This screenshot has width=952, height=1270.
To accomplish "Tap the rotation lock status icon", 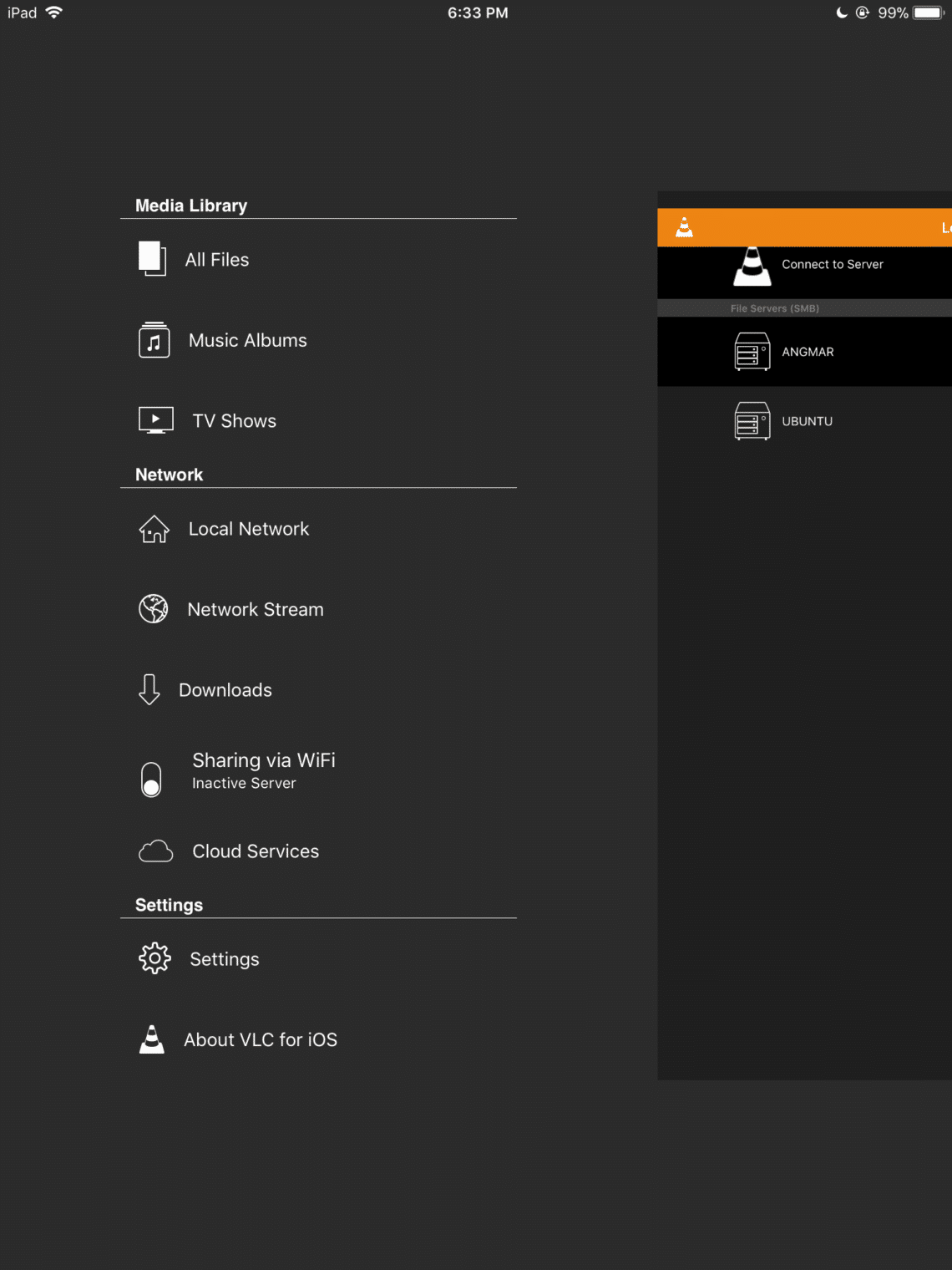I will [863, 13].
